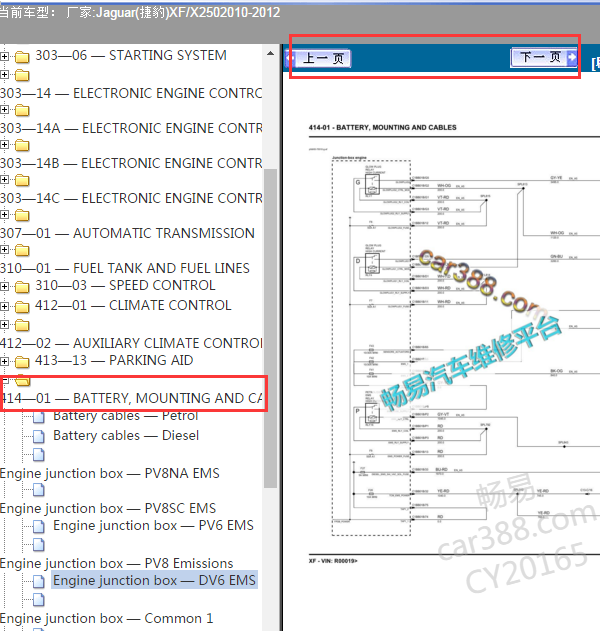Click the wiring diagram page to focus
This screenshot has width=600, height=631.
pos(454,346)
